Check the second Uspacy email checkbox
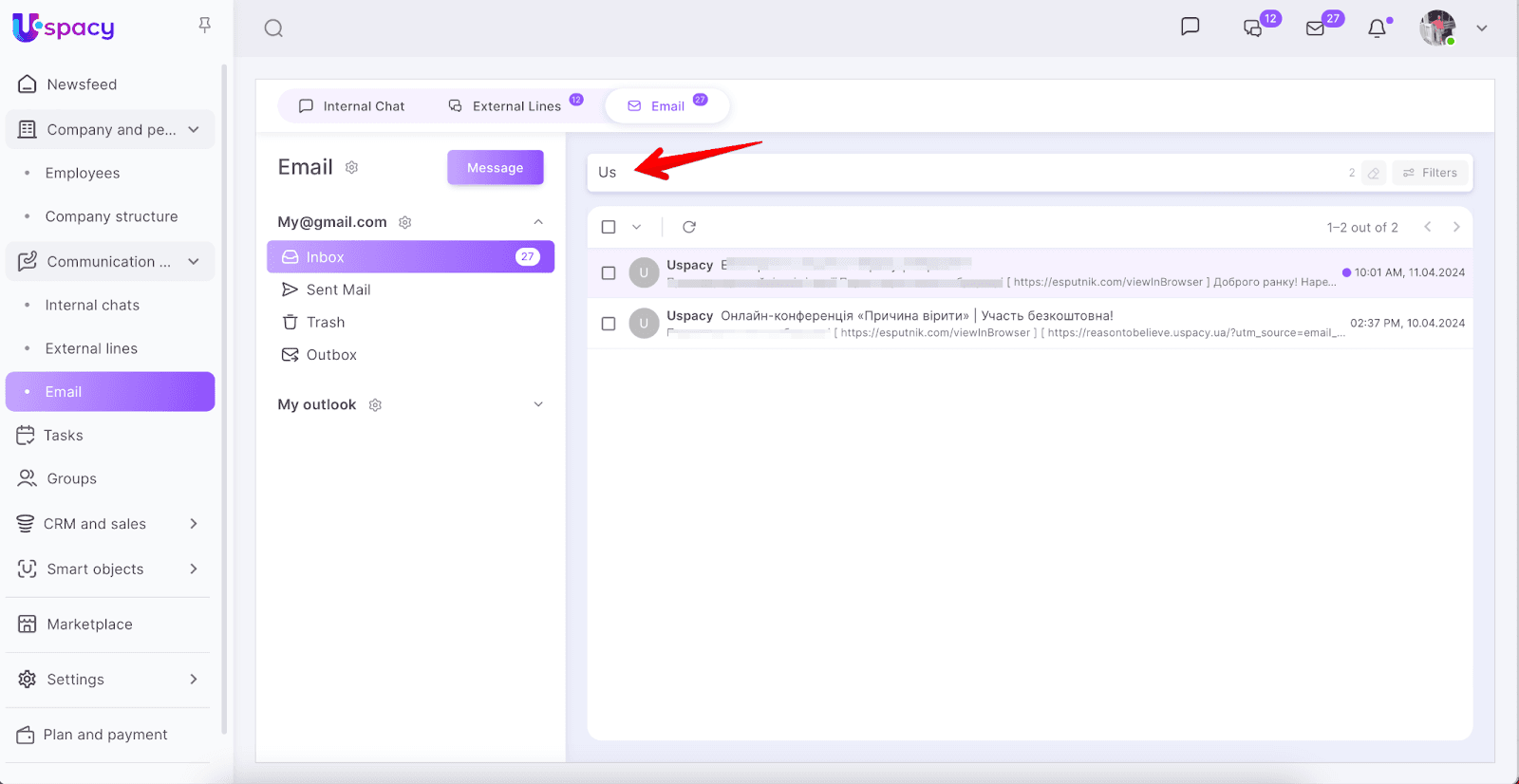This screenshot has width=1519, height=784. [x=609, y=324]
